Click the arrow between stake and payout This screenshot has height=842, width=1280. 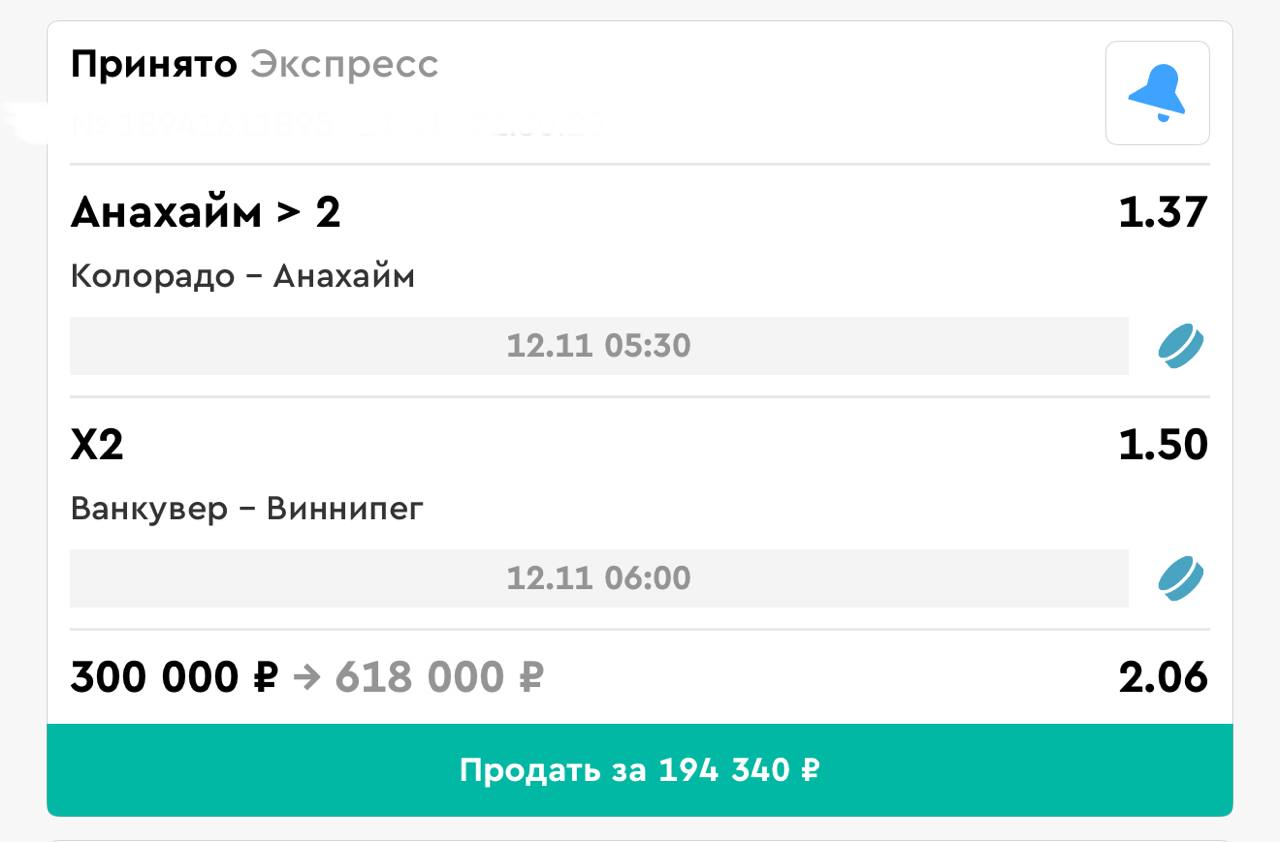tap(307, 678)
